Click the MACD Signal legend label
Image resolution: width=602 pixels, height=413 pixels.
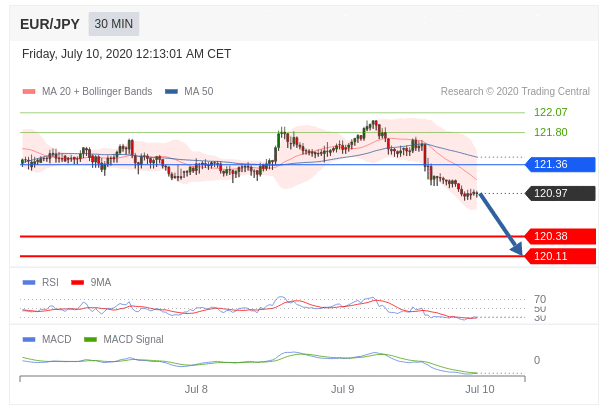(133, 339)
